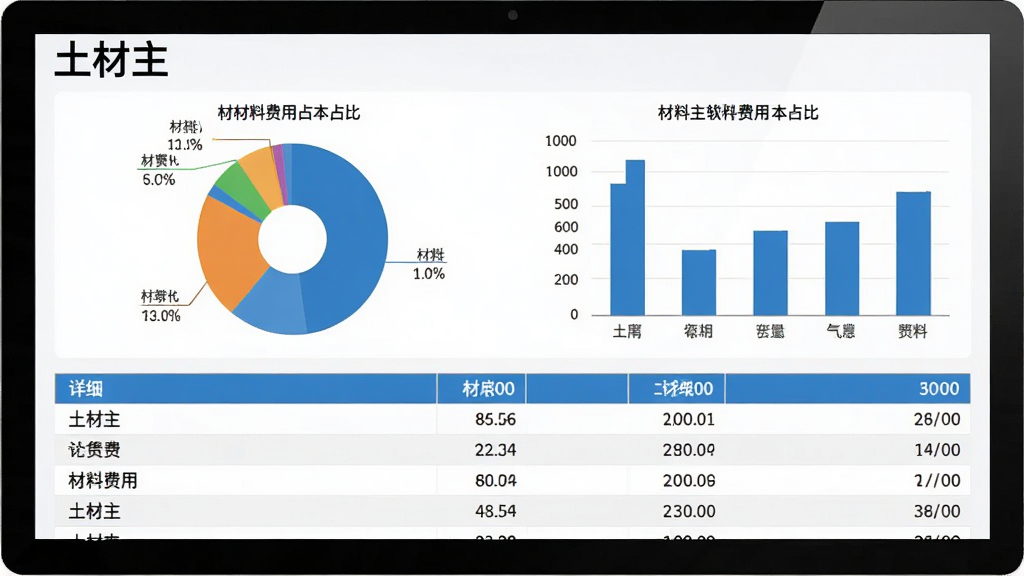Click the table cell 85.56
This screenshot has height=576, width=1024.
[x=496, y=419]
